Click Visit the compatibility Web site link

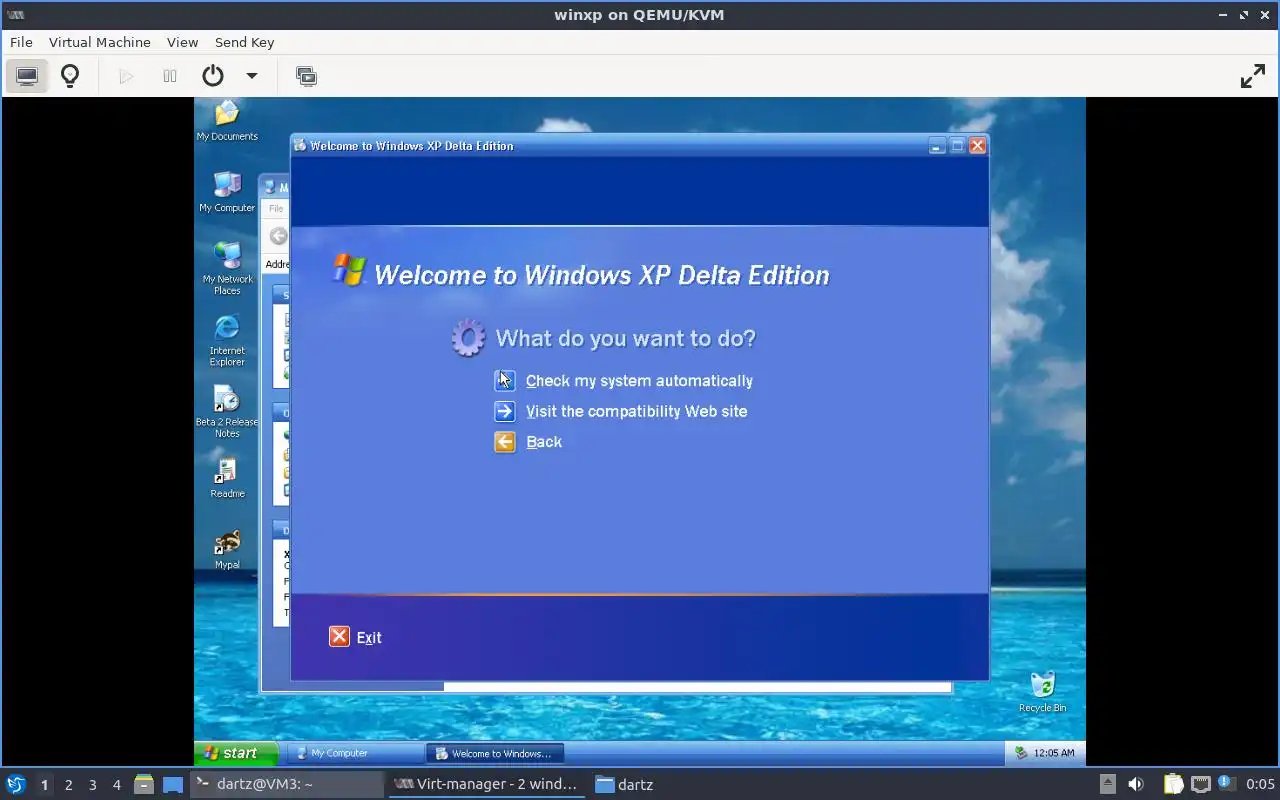(x=636, y=411)
